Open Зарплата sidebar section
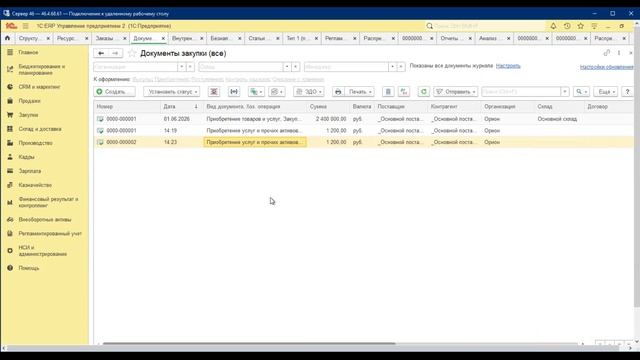This screenshot has height=360, width=640. [30, 171]
